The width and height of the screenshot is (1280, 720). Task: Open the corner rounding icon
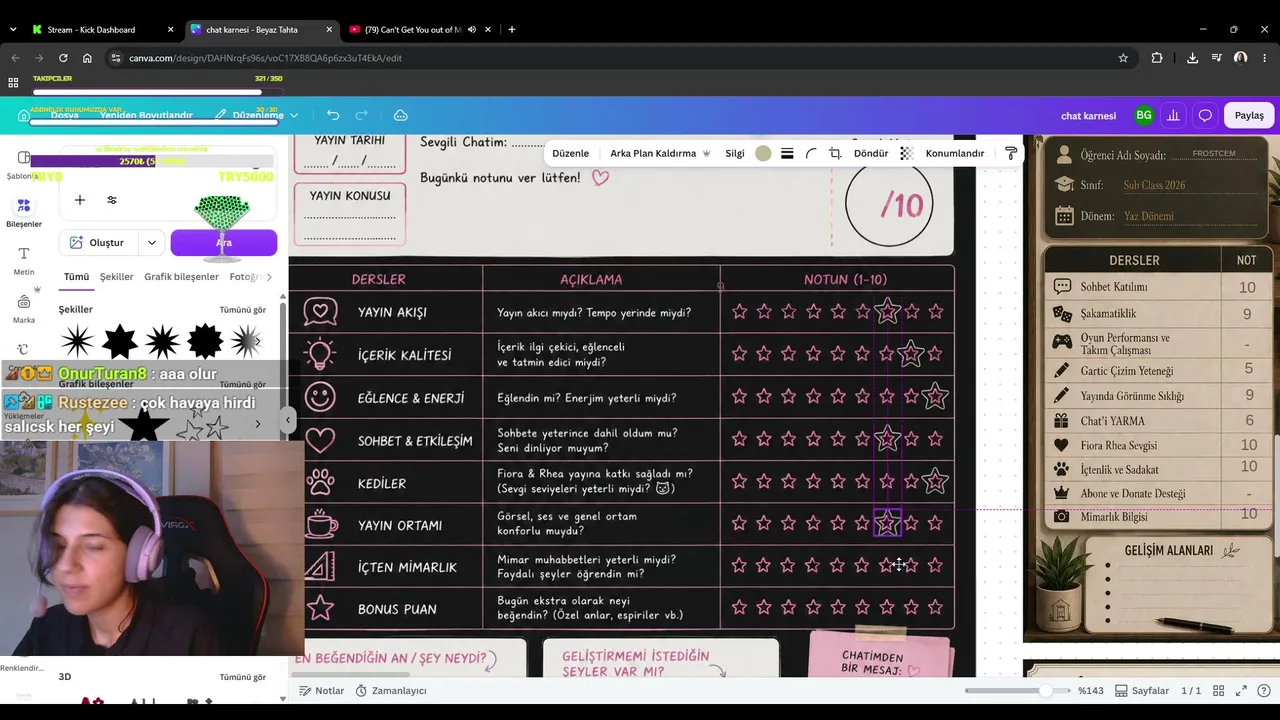(811, 153)
